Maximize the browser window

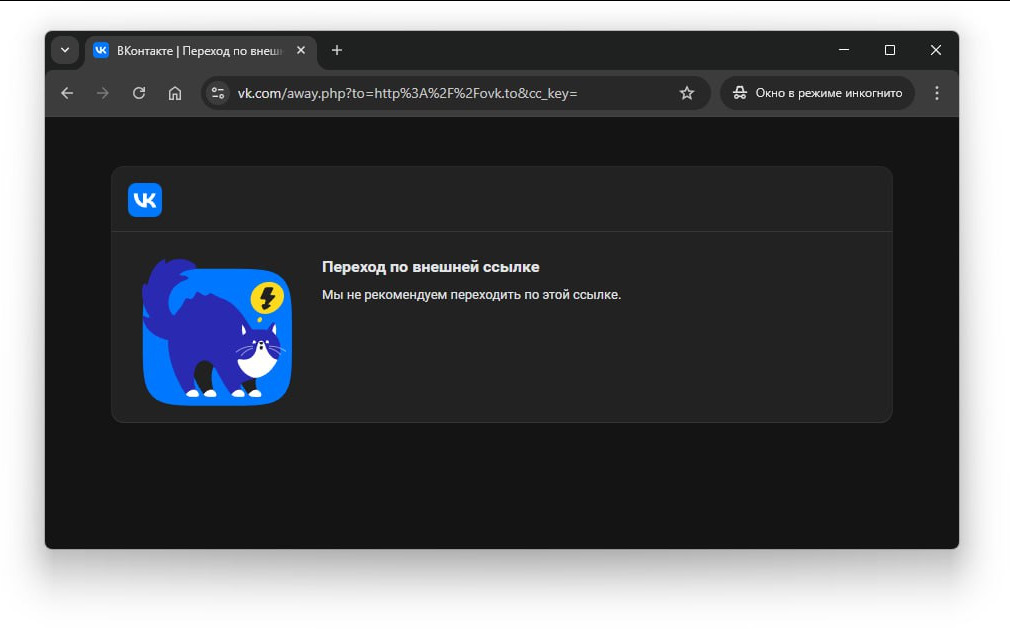pos(890,50)
